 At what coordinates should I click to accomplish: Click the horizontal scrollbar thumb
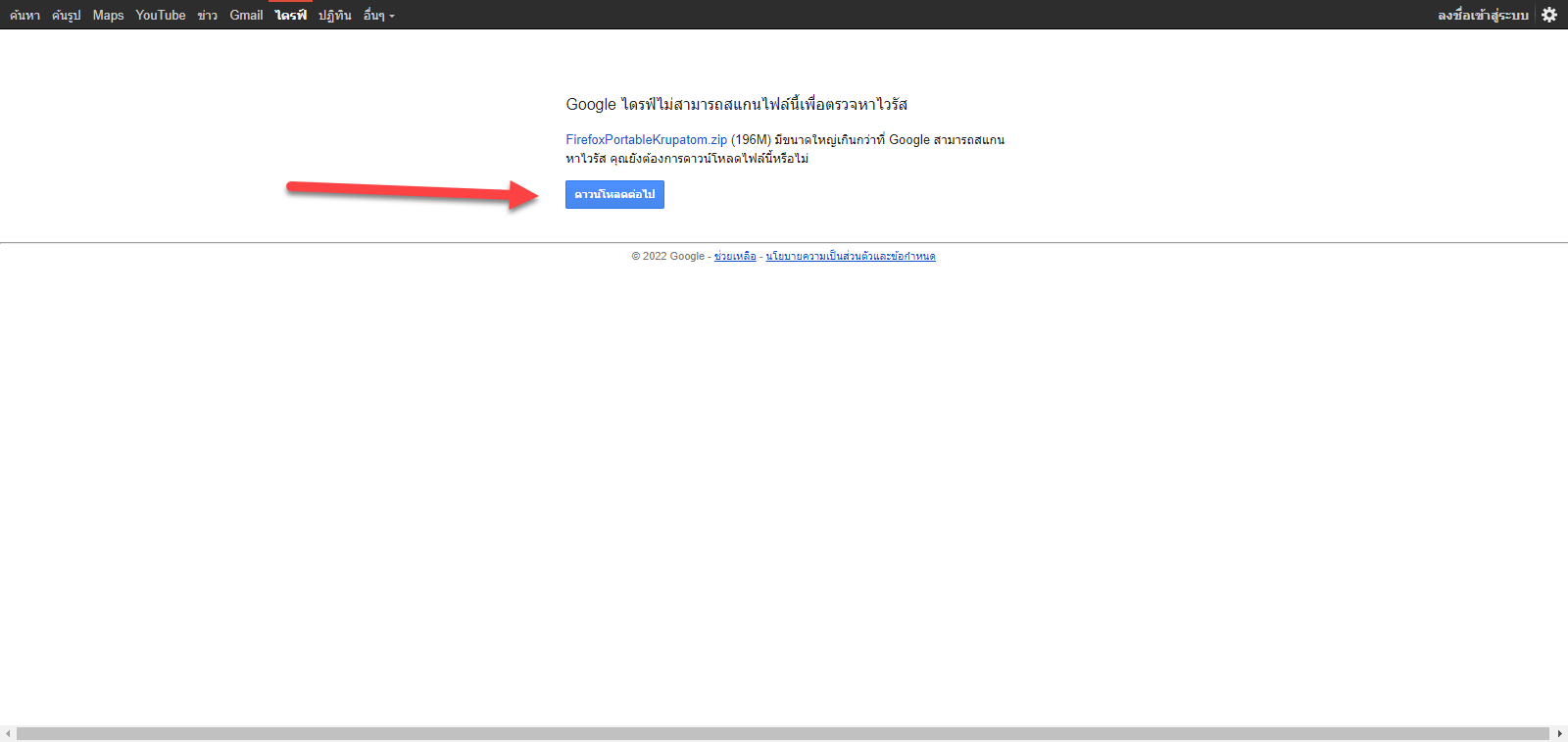pos(783,733)
